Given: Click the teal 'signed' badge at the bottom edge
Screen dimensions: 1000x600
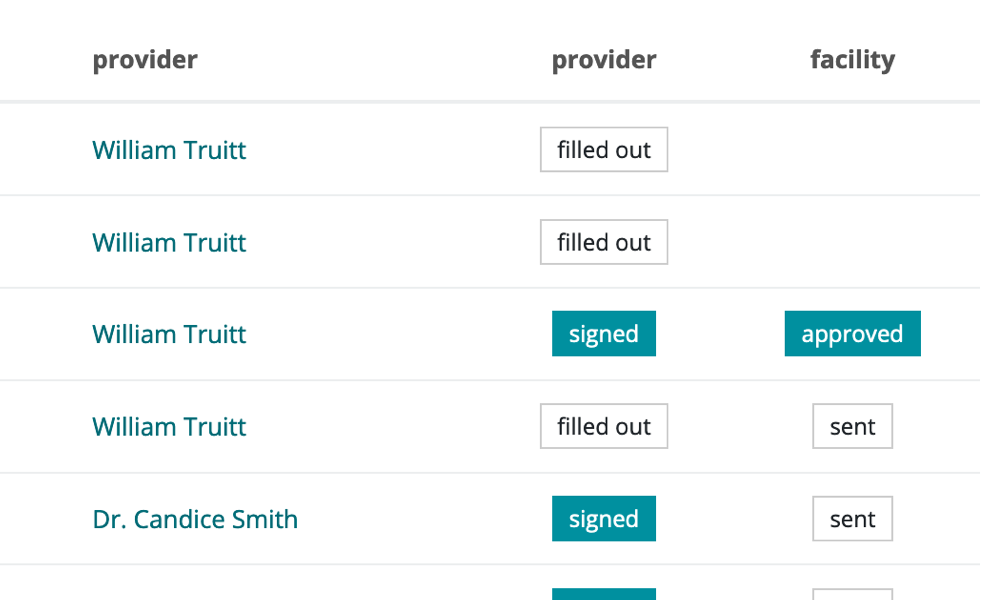Looking at the screenshot, I should click(x=604, y=595).
